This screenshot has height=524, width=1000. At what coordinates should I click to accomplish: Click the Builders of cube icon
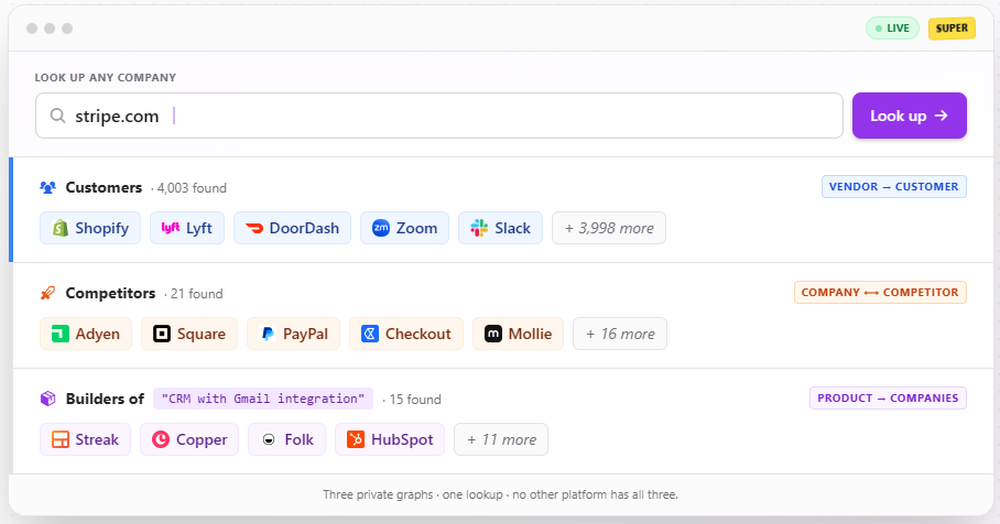(48, 399)
